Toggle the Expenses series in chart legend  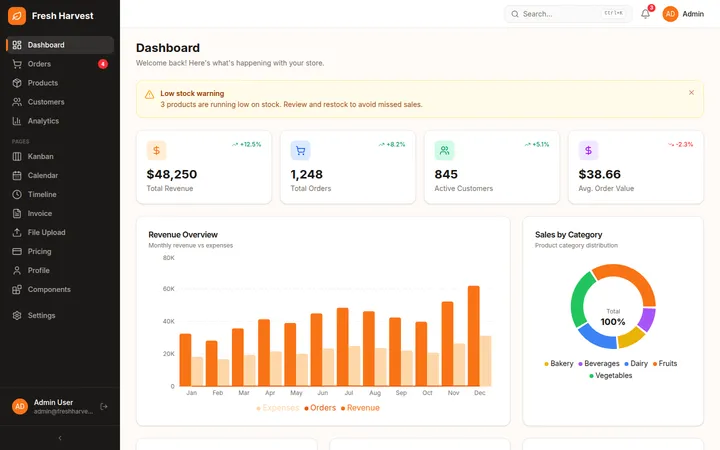[x=278, y=408]
